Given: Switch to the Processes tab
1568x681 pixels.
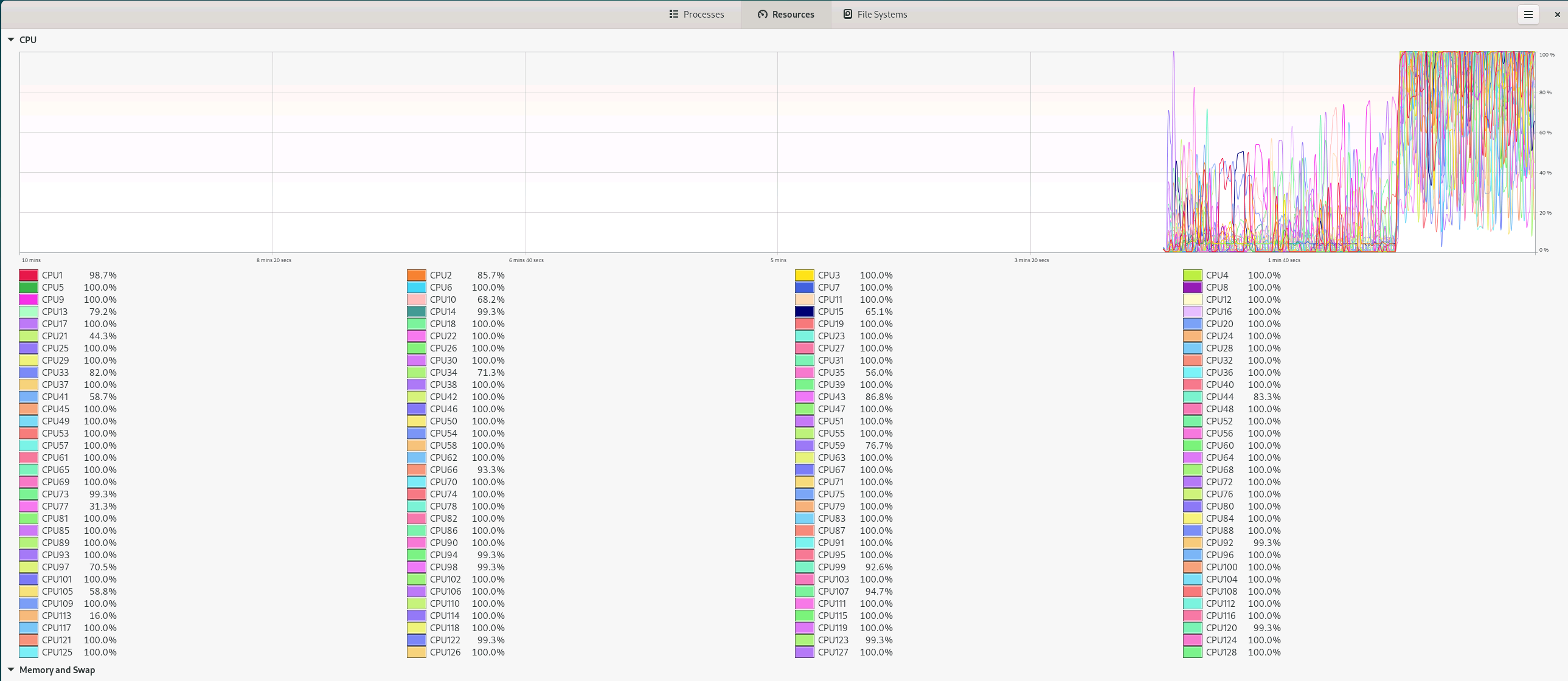Looking at the screenshot, I should (696, 14).
